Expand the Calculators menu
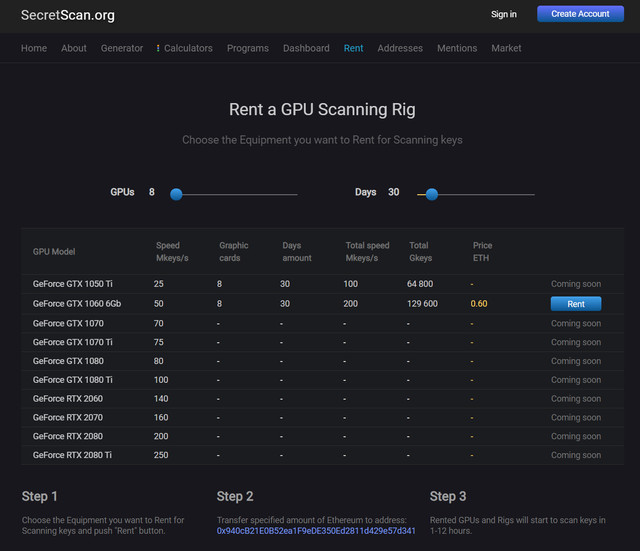 point(188,48)
